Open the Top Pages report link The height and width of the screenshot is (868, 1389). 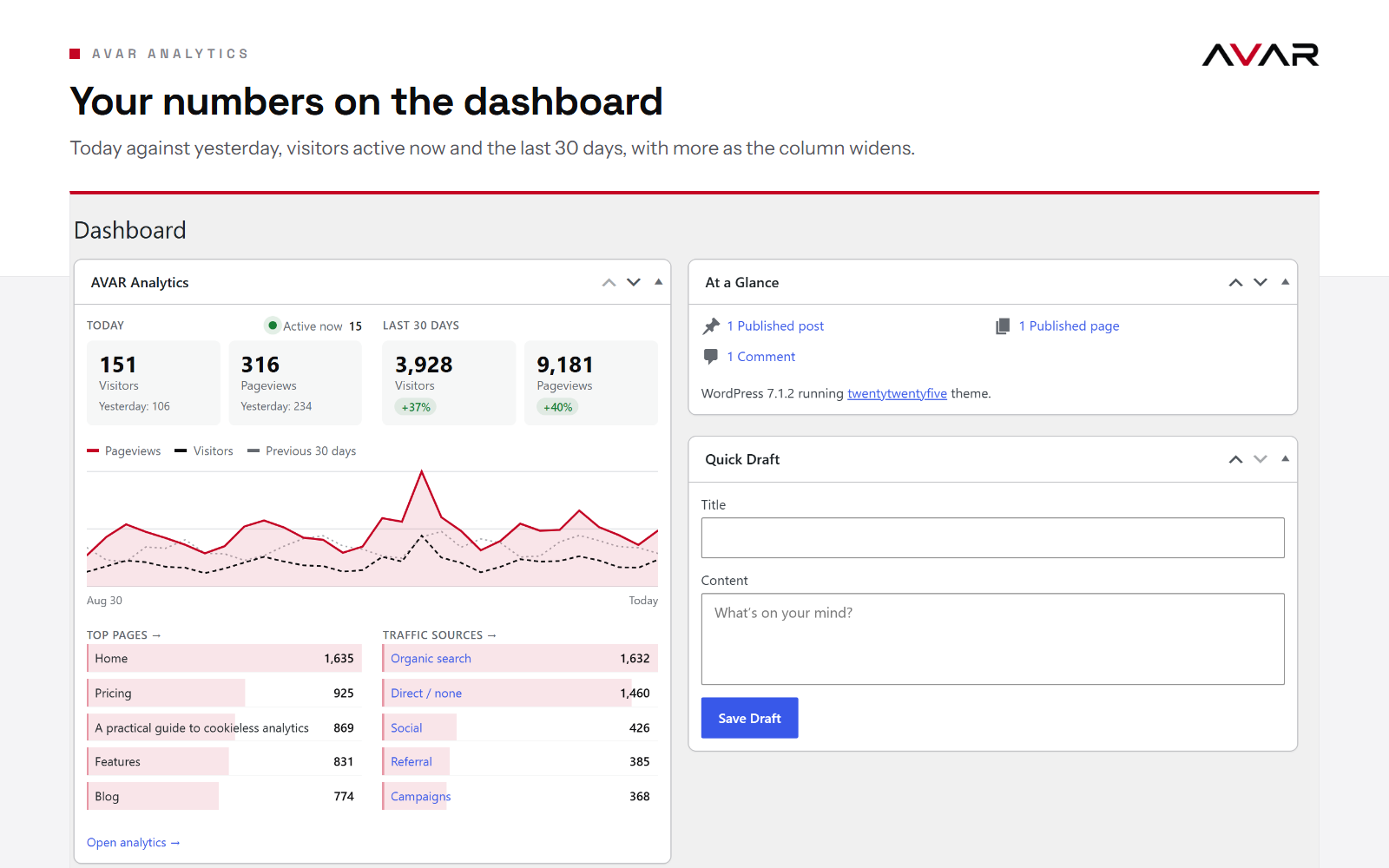point(123,635)
